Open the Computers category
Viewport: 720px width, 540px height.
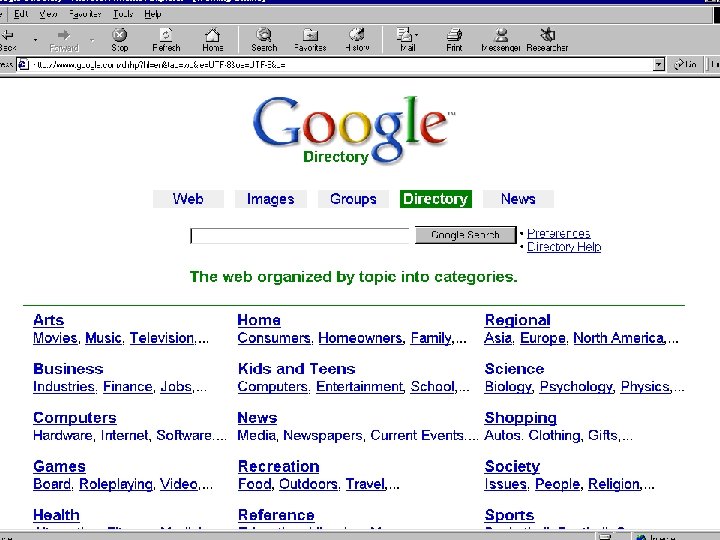tap(74, 417)
